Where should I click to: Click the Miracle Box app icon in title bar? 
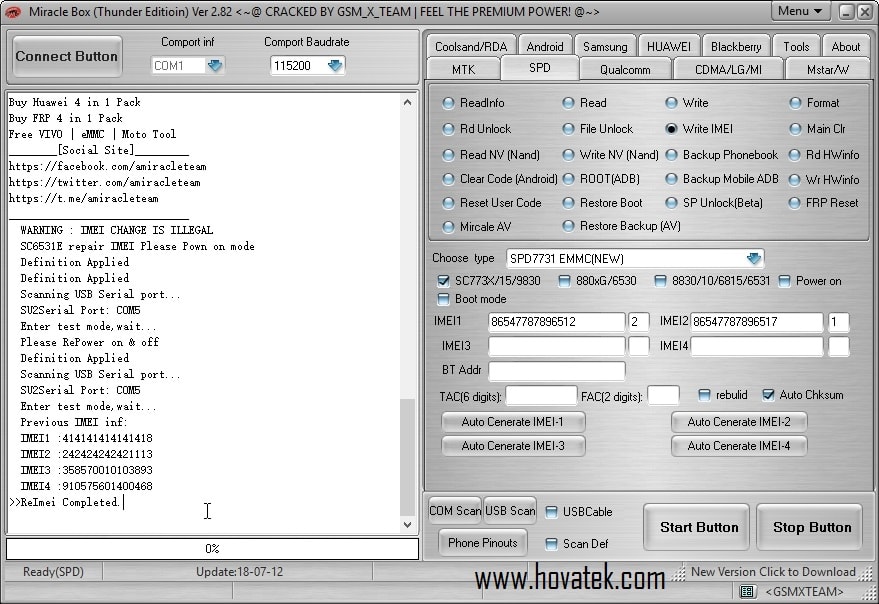12,11
